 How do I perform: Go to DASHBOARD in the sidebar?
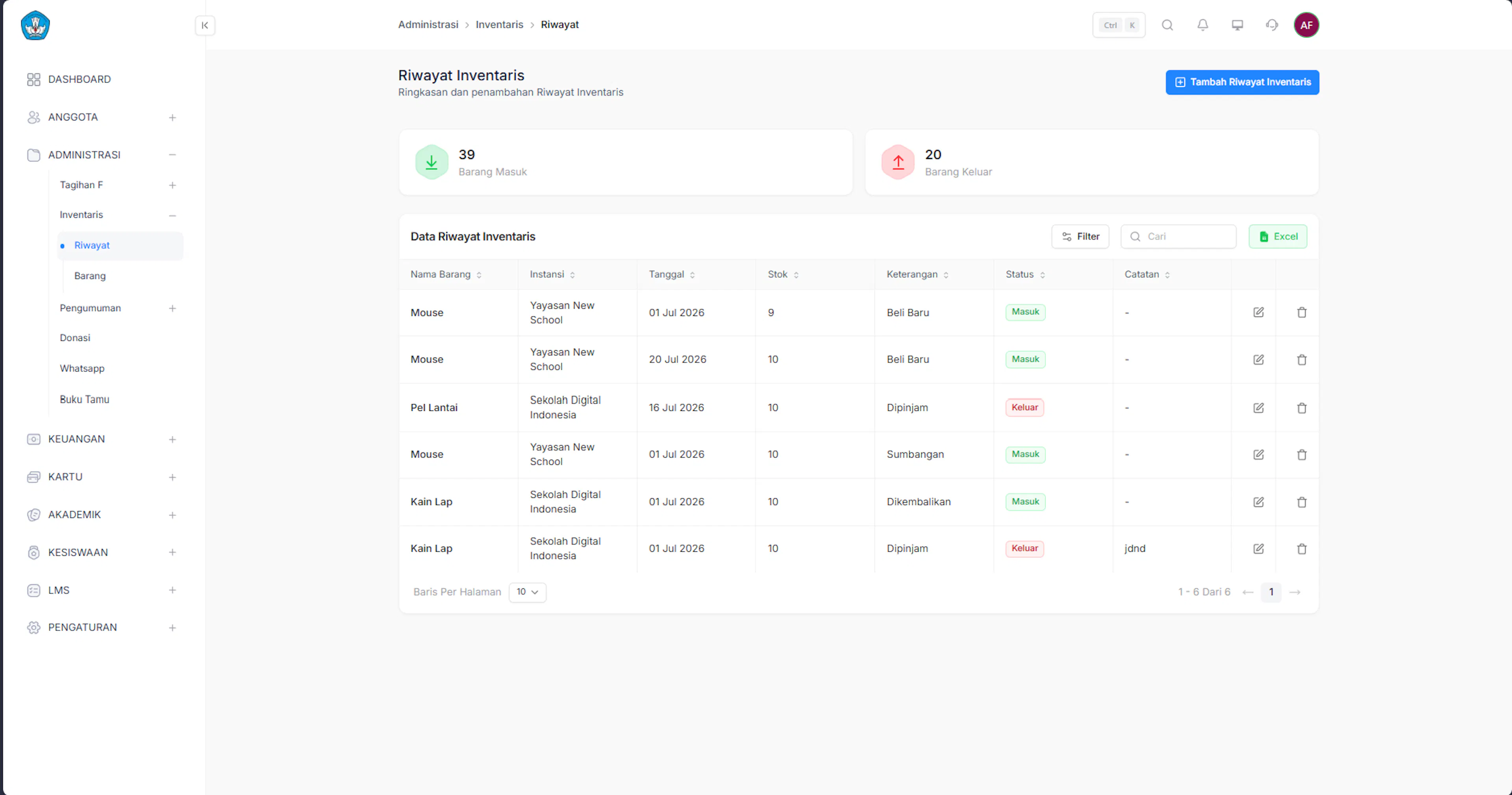79,79
